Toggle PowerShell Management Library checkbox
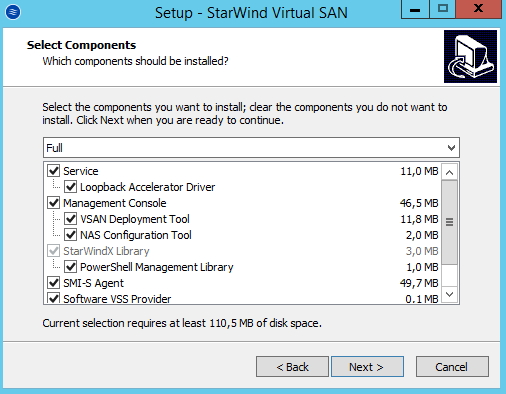This screenshot has height=394, width=506. point(70,267)
